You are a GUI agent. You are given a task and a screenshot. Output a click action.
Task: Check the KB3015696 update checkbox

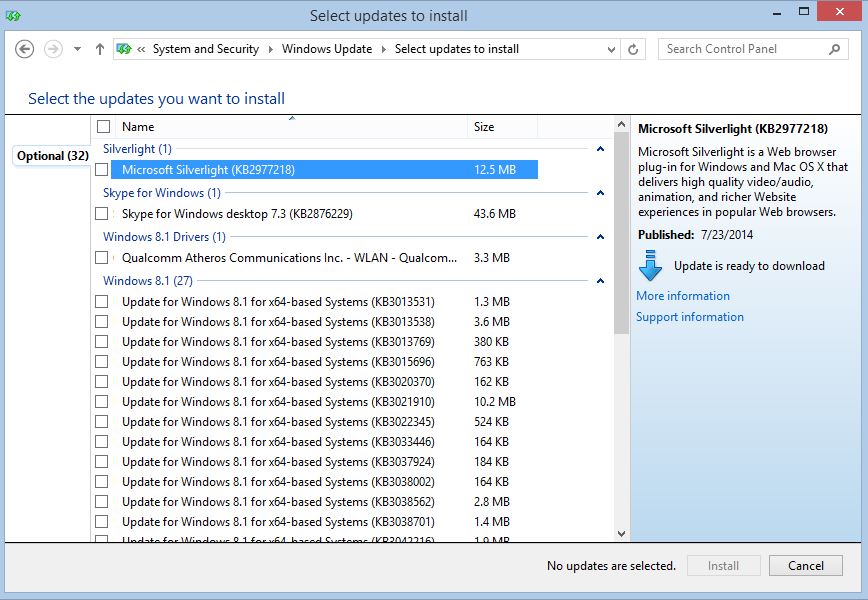click(x=102, y=361)
